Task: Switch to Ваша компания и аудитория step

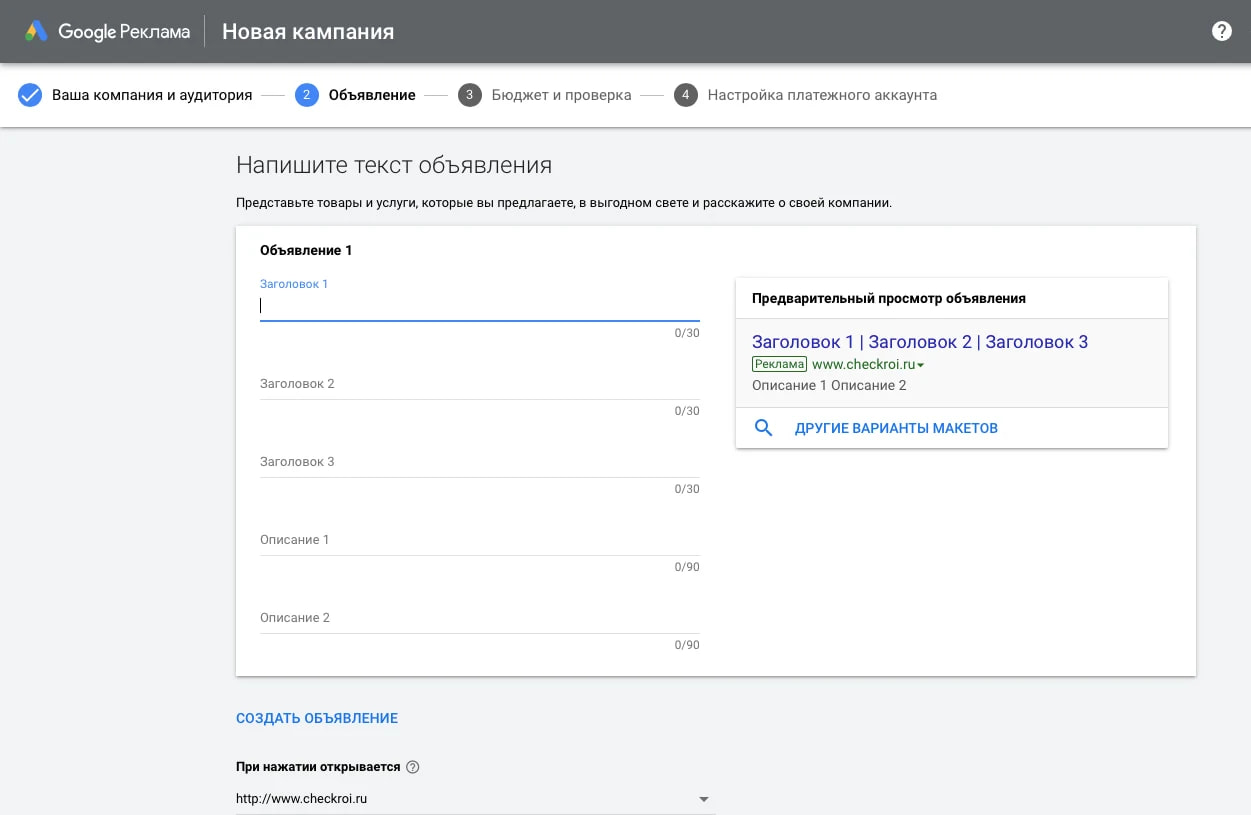Action: coord(154,94)
